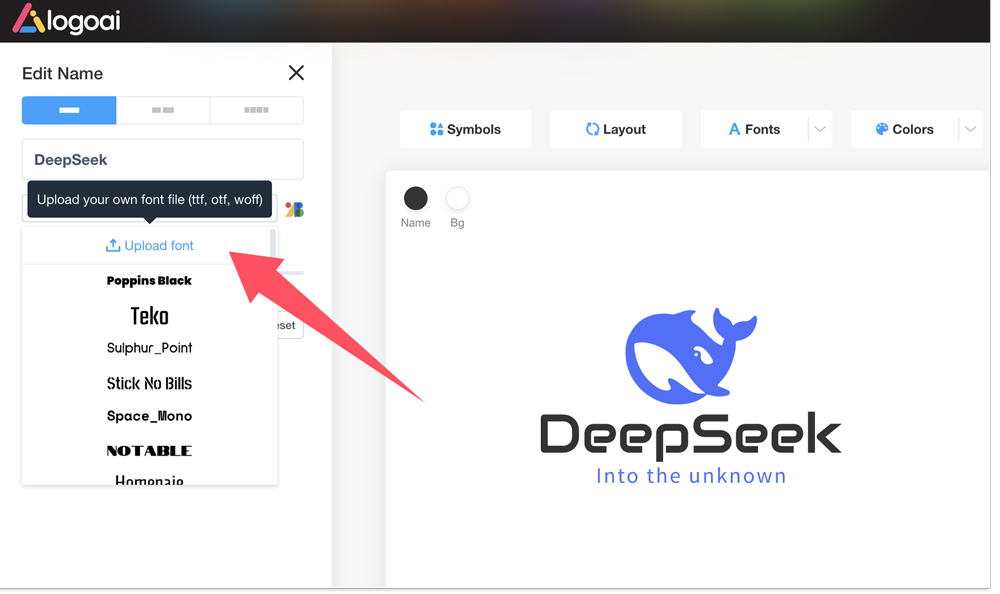The width and height of the screenshot is (1000, 594).
Task: Expand the Colors dropdown arrow
Action: click(970, 129)
